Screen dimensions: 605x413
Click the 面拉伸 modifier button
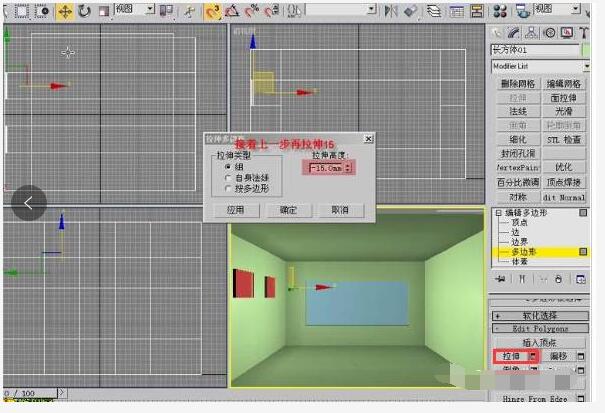564,98
